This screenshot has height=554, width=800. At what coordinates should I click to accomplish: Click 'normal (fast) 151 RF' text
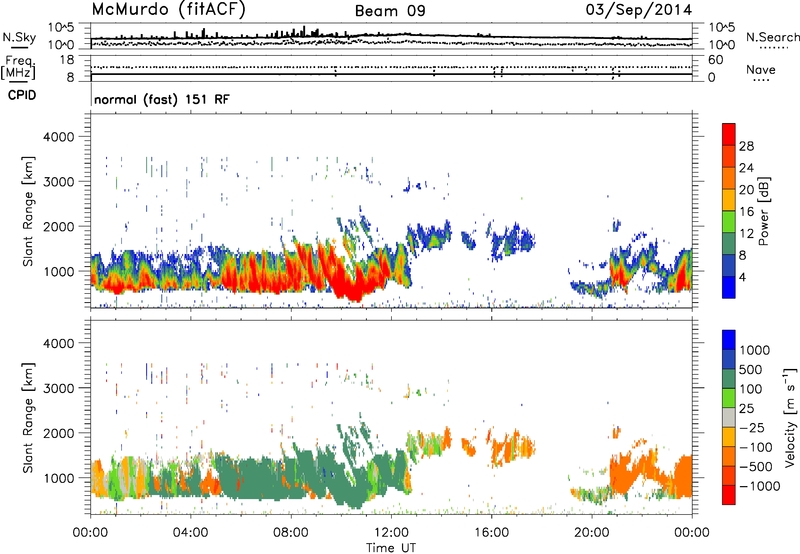click(x=162, y=99)
